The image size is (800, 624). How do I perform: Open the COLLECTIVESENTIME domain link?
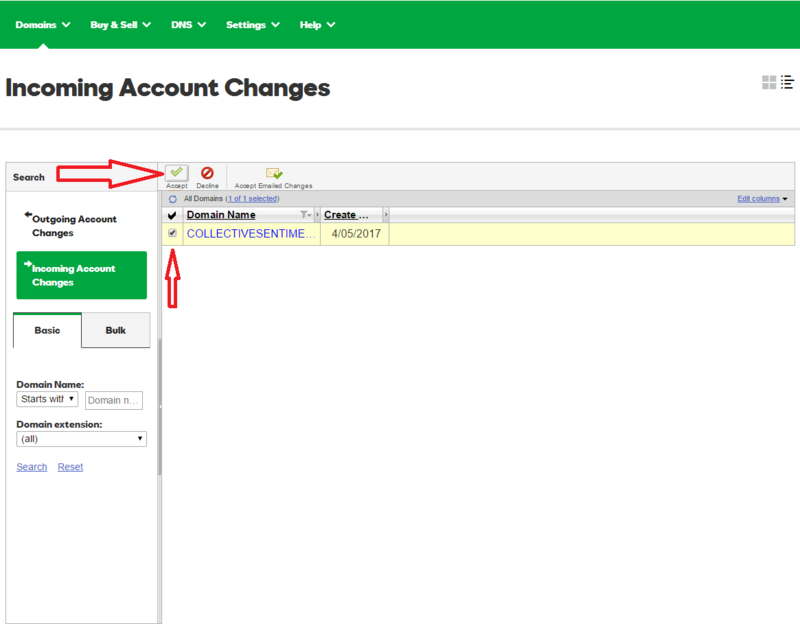pos(252,234)
